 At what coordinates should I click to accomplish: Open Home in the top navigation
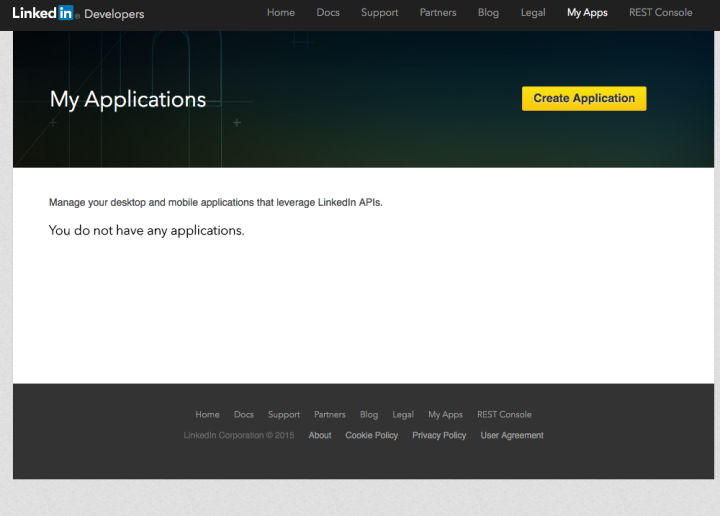[x=281, y=13]
